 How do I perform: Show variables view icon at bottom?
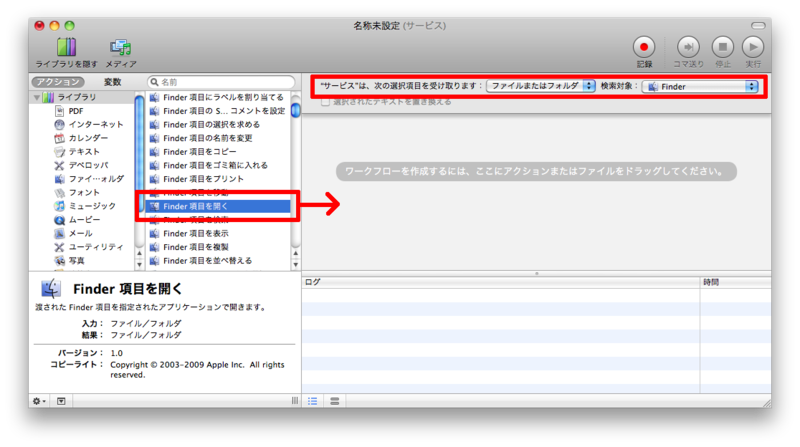click(x=335, y=401)
